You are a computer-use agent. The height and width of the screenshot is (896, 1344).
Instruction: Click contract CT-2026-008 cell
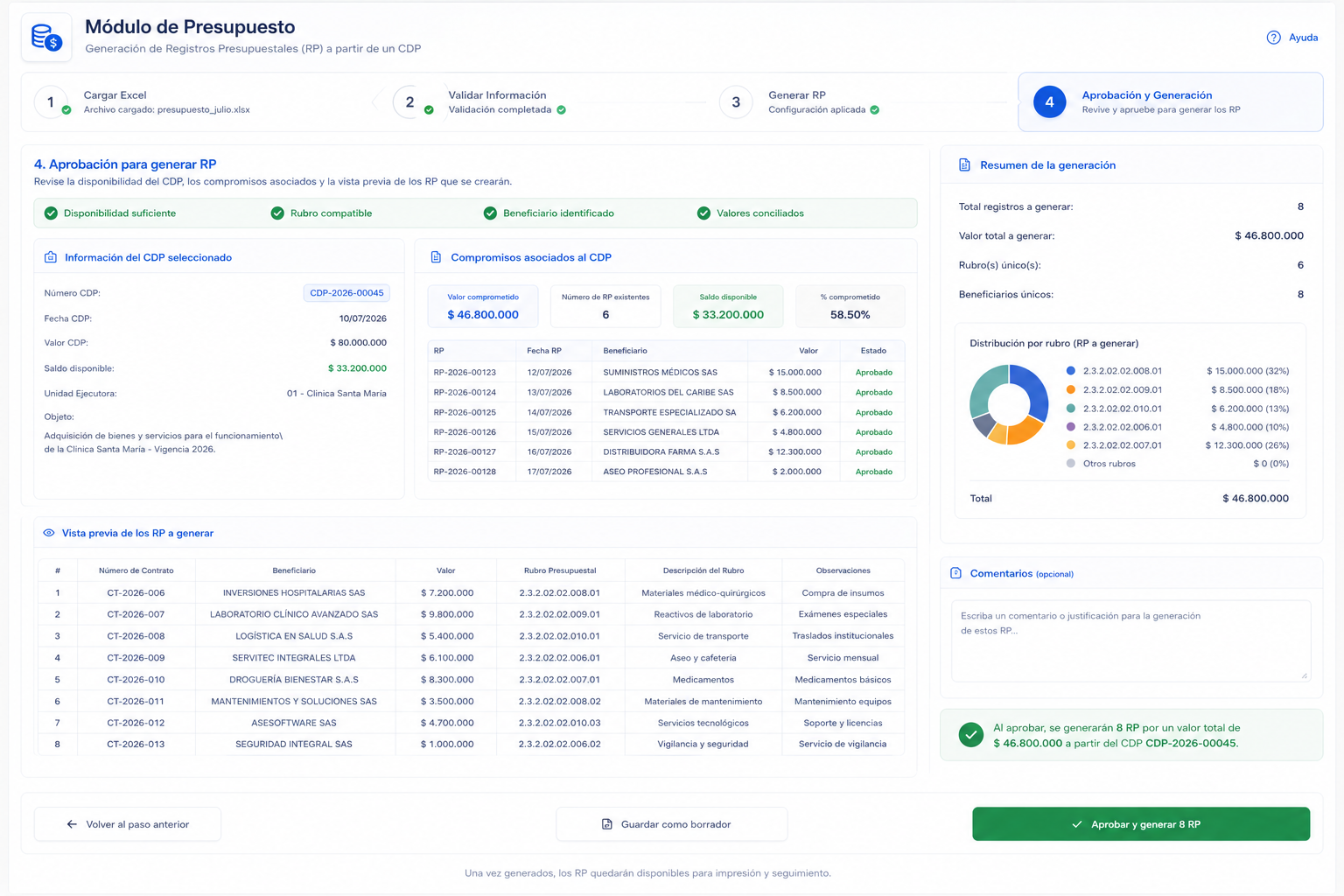click(x=136, y=636)
